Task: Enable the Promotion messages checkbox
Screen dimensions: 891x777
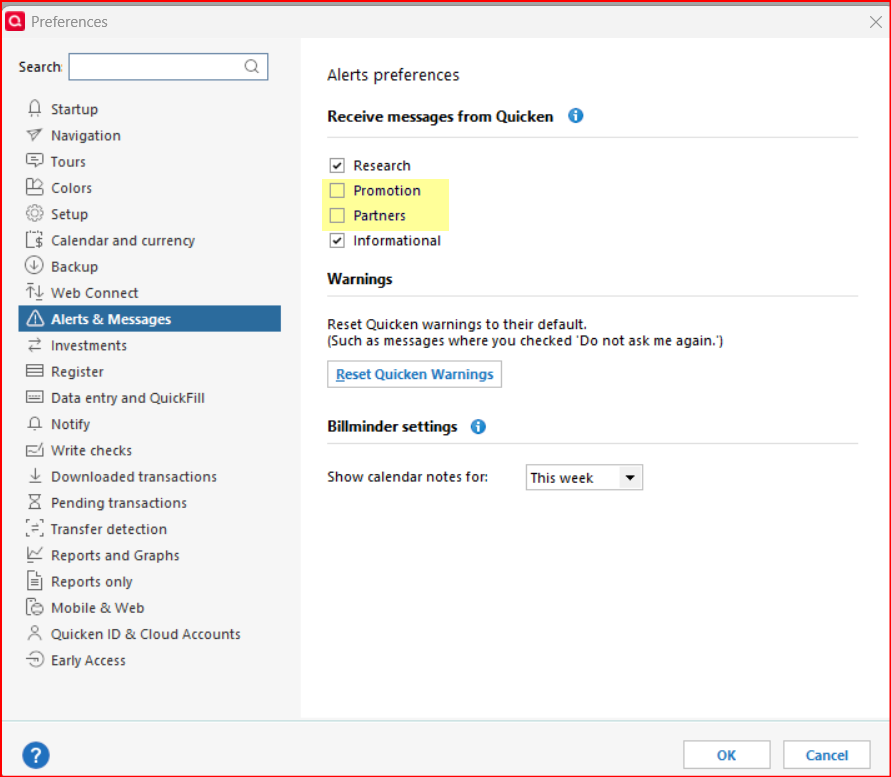Action: (337, 190)
